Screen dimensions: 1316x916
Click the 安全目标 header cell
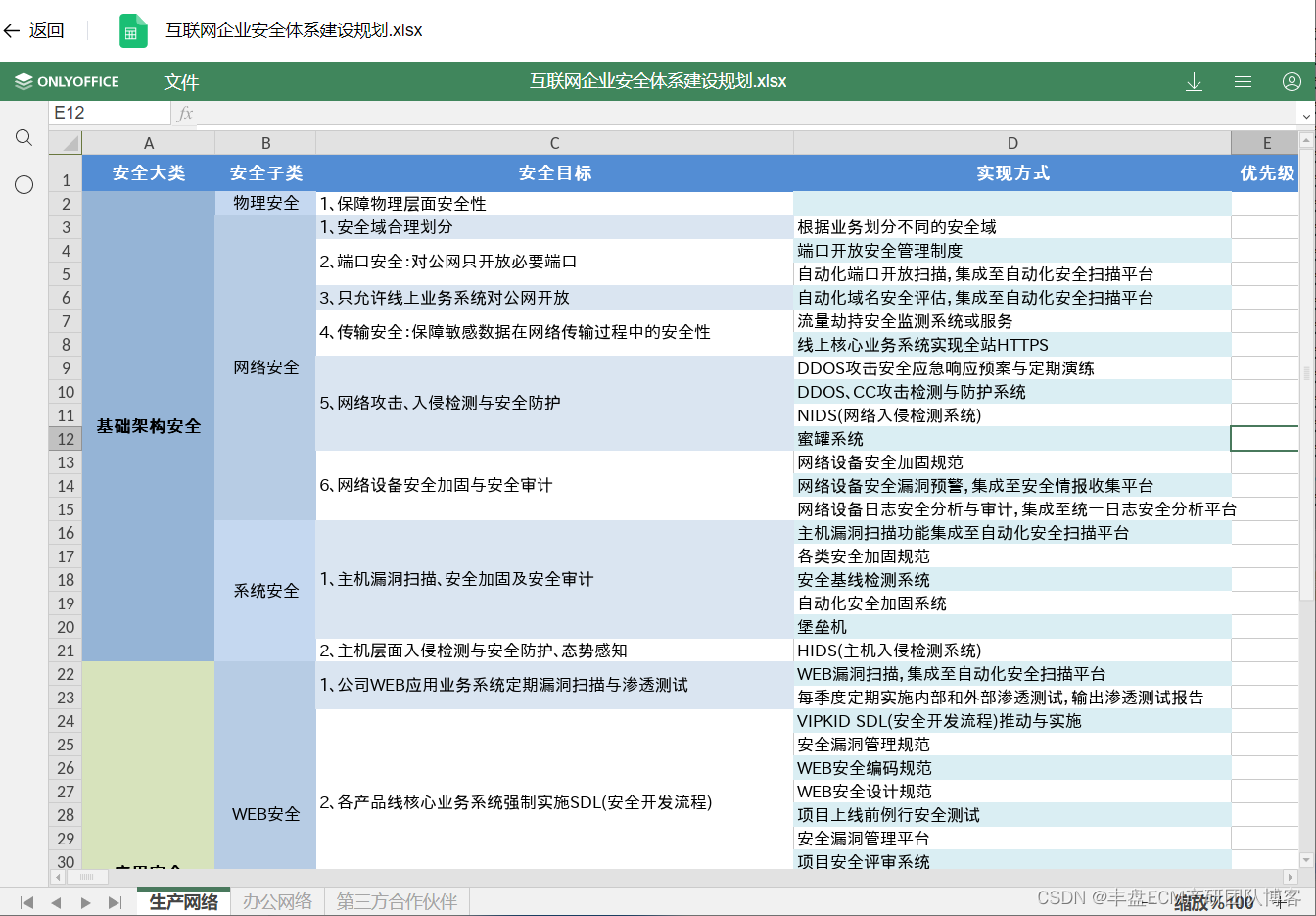(554, 173)
